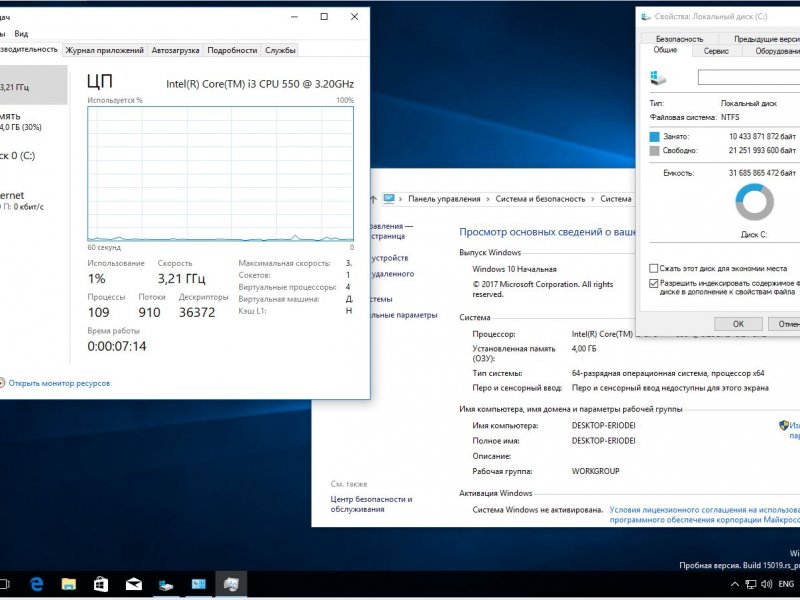Maximize the Task Manager window

click(324, 17)
